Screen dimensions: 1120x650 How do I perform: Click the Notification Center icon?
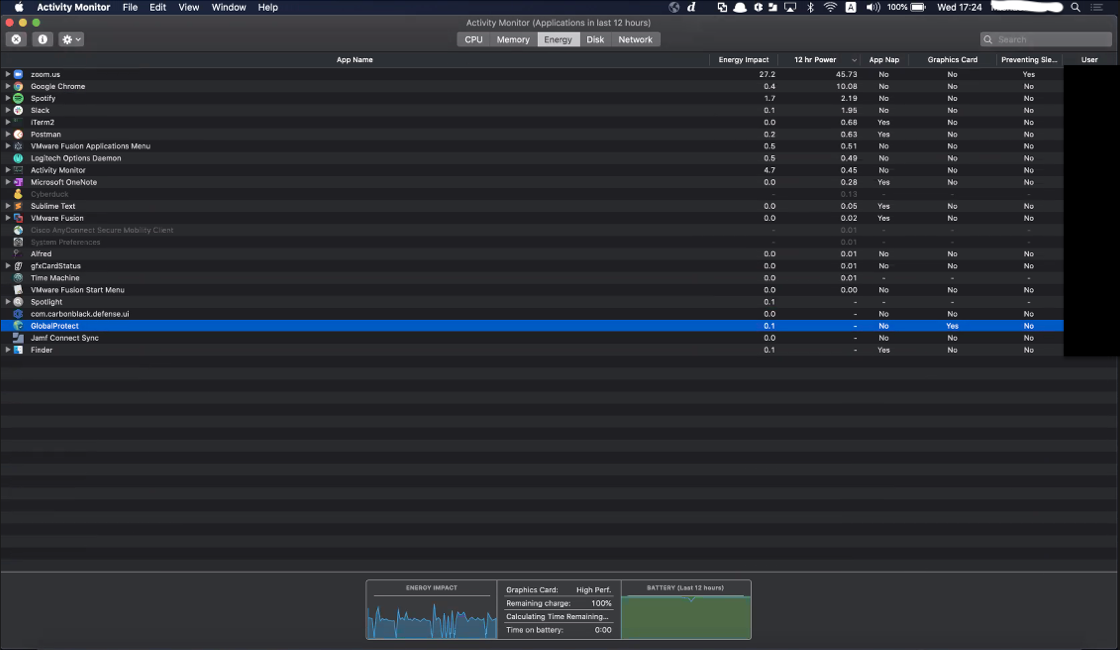coord(1097,7)
